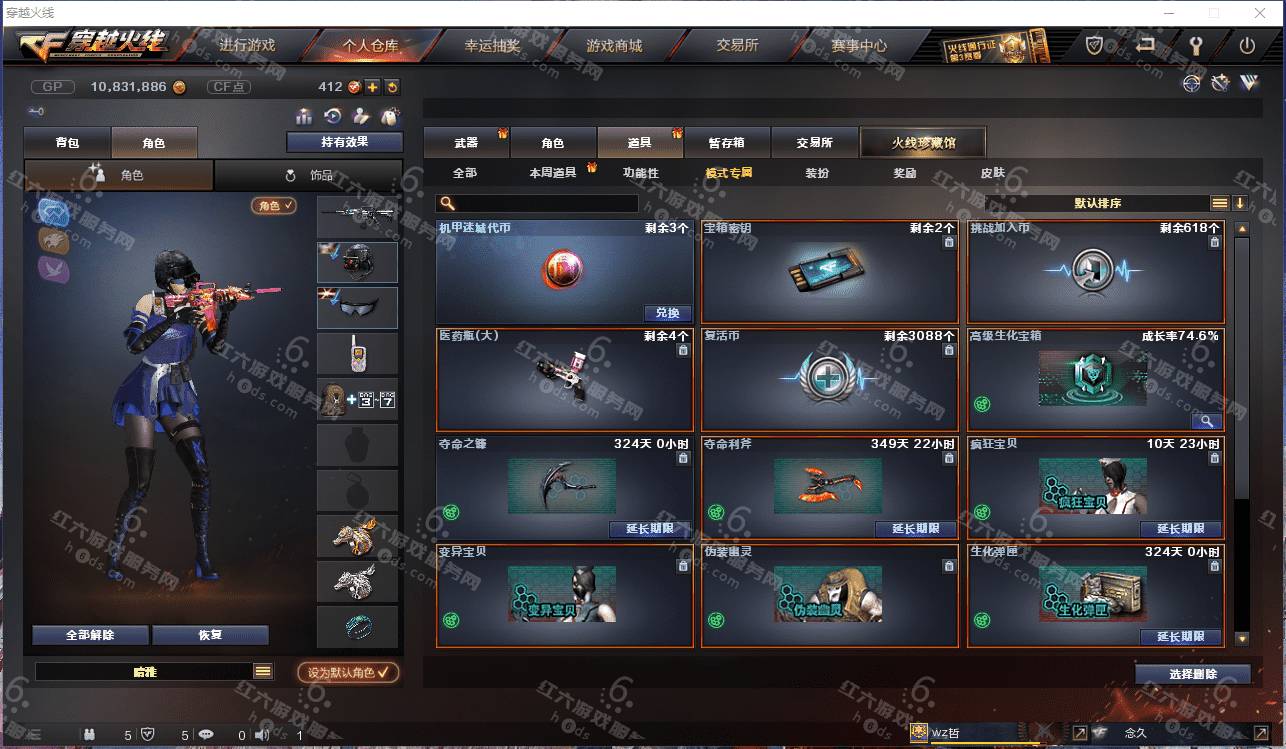Click the shield security icon in header
1286x749 pixels.
point(1095,45)
